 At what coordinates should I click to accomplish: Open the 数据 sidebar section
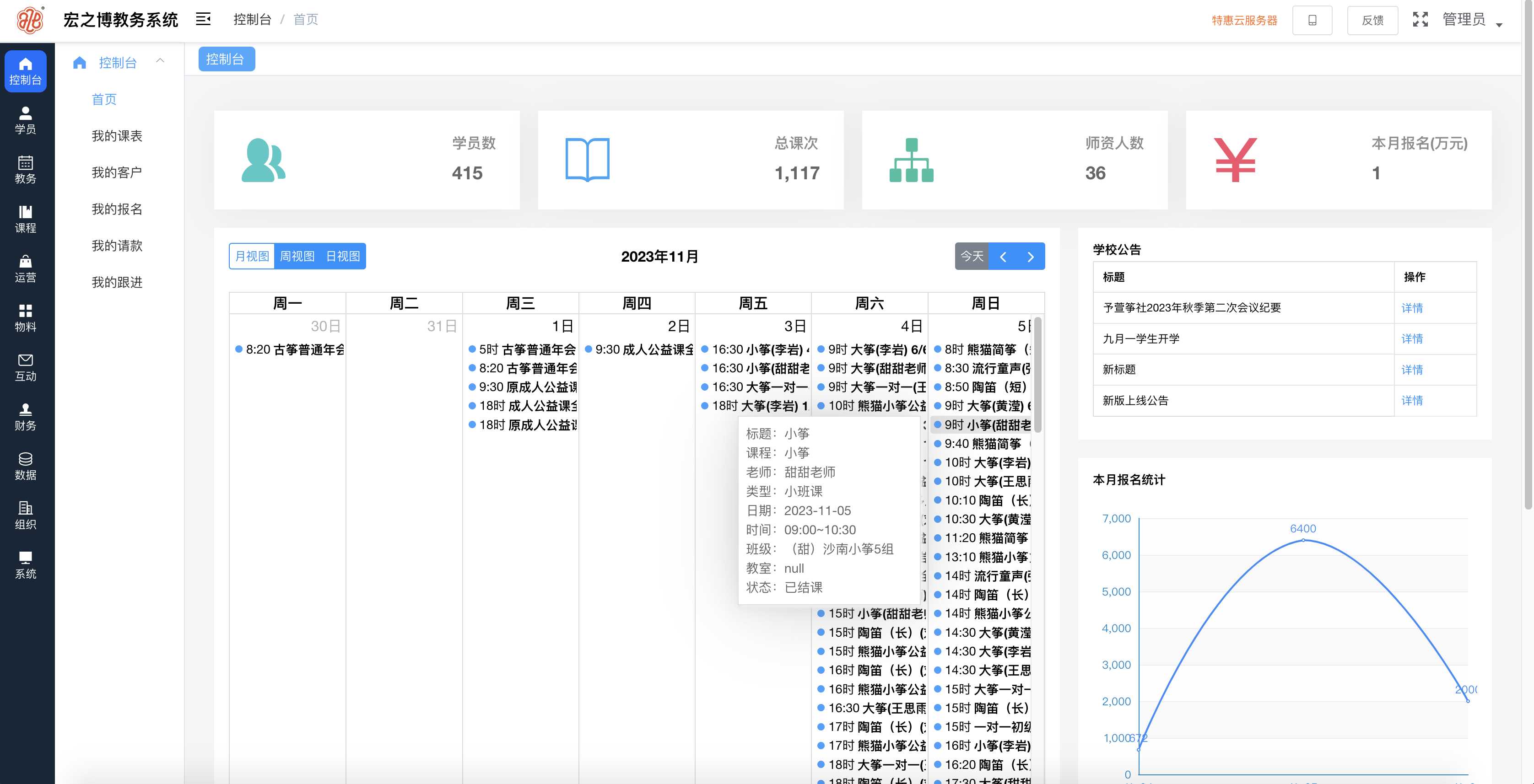click(26, 466)
